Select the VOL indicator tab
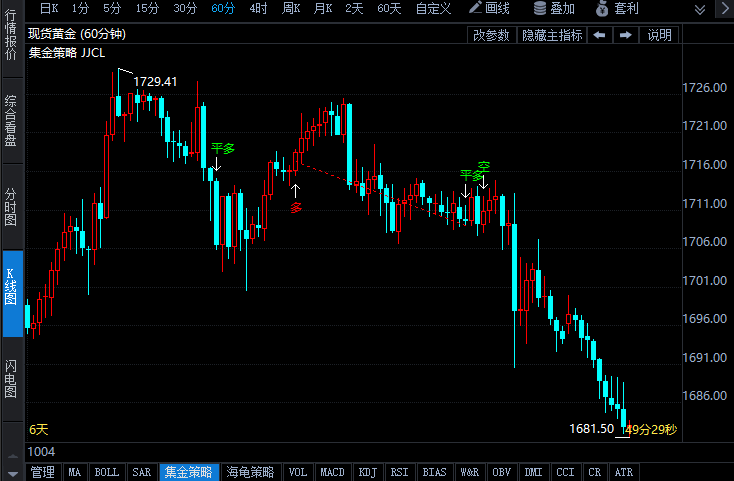Viewport: 734px width, 481px height. 298,472
